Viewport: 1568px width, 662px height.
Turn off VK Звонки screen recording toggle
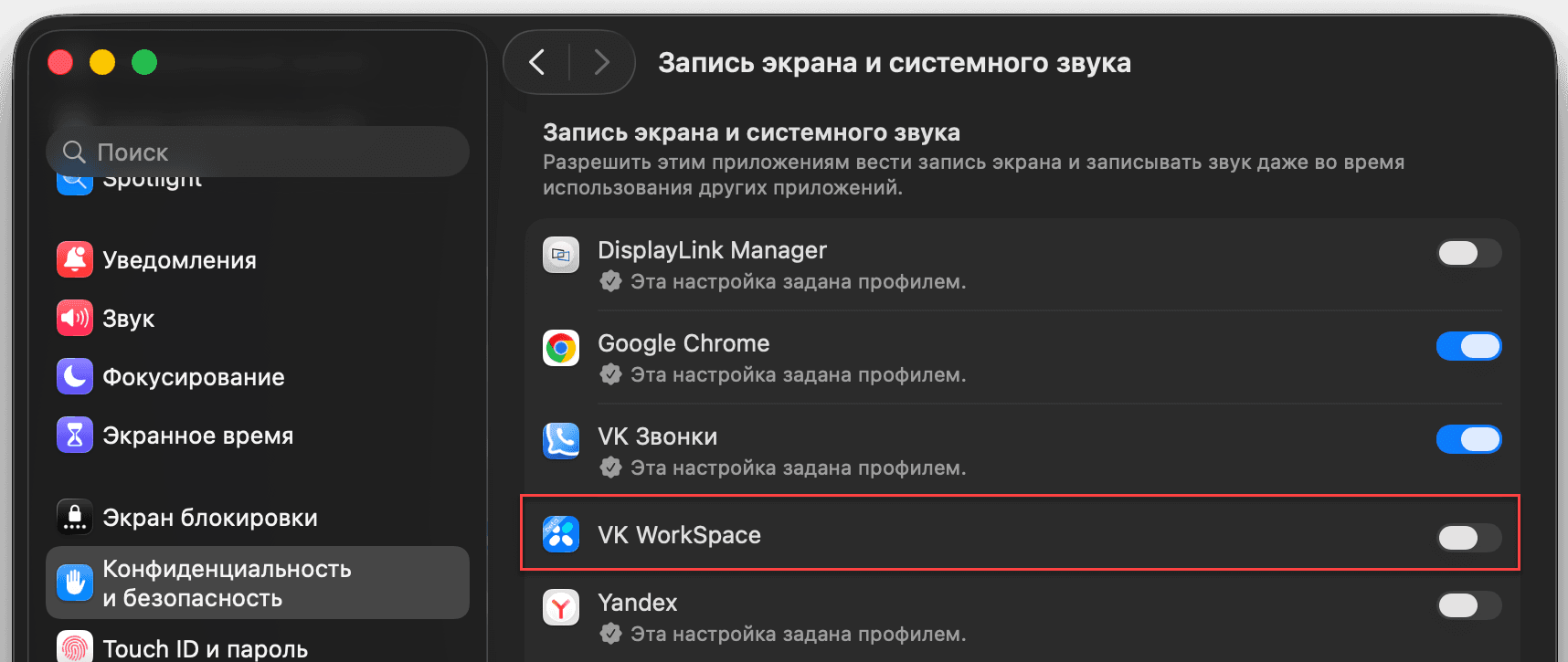pyautogui.click(x=1468, y=439)
